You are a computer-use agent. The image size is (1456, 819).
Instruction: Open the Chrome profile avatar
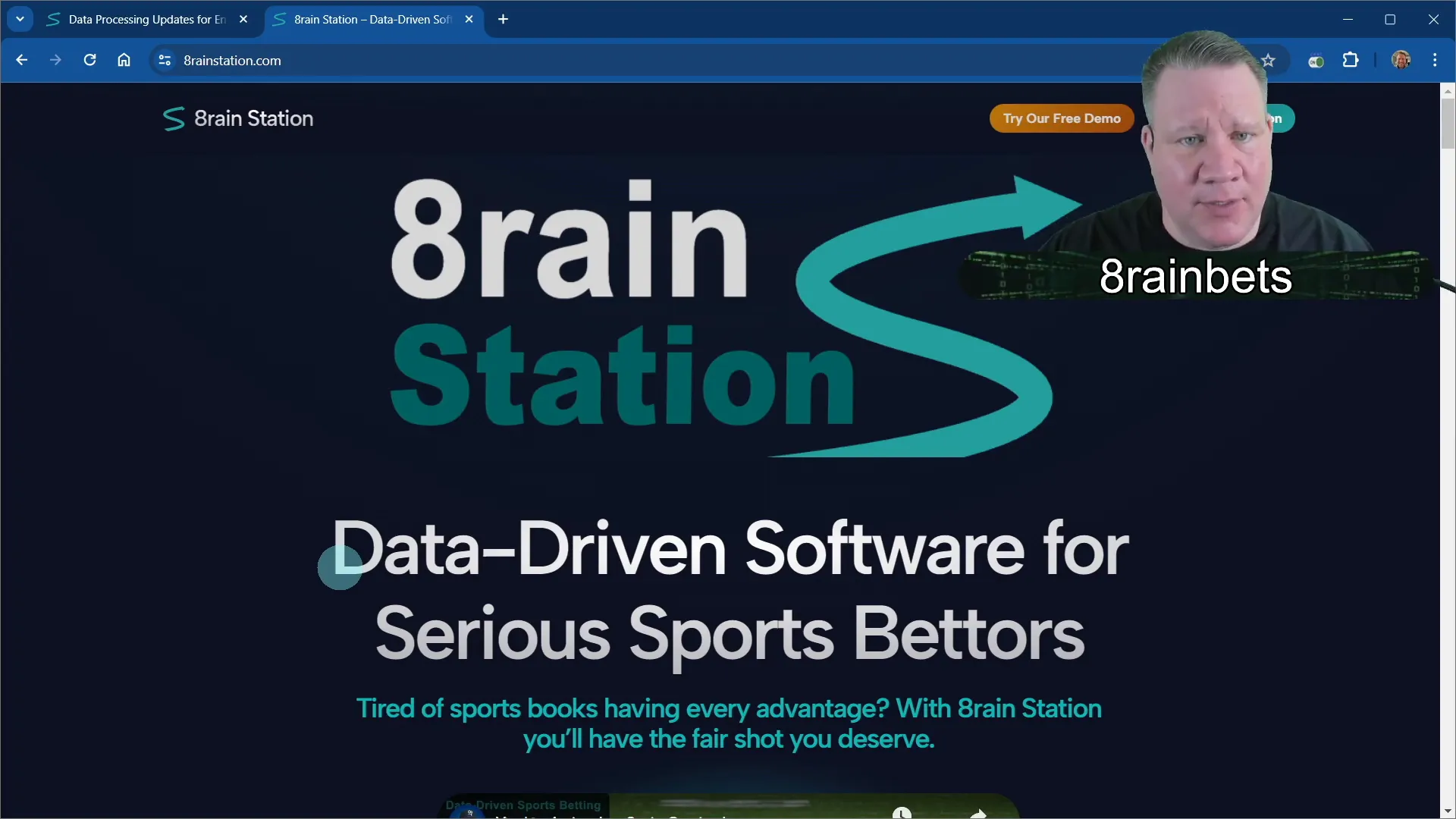click(x=1401, y=60)
